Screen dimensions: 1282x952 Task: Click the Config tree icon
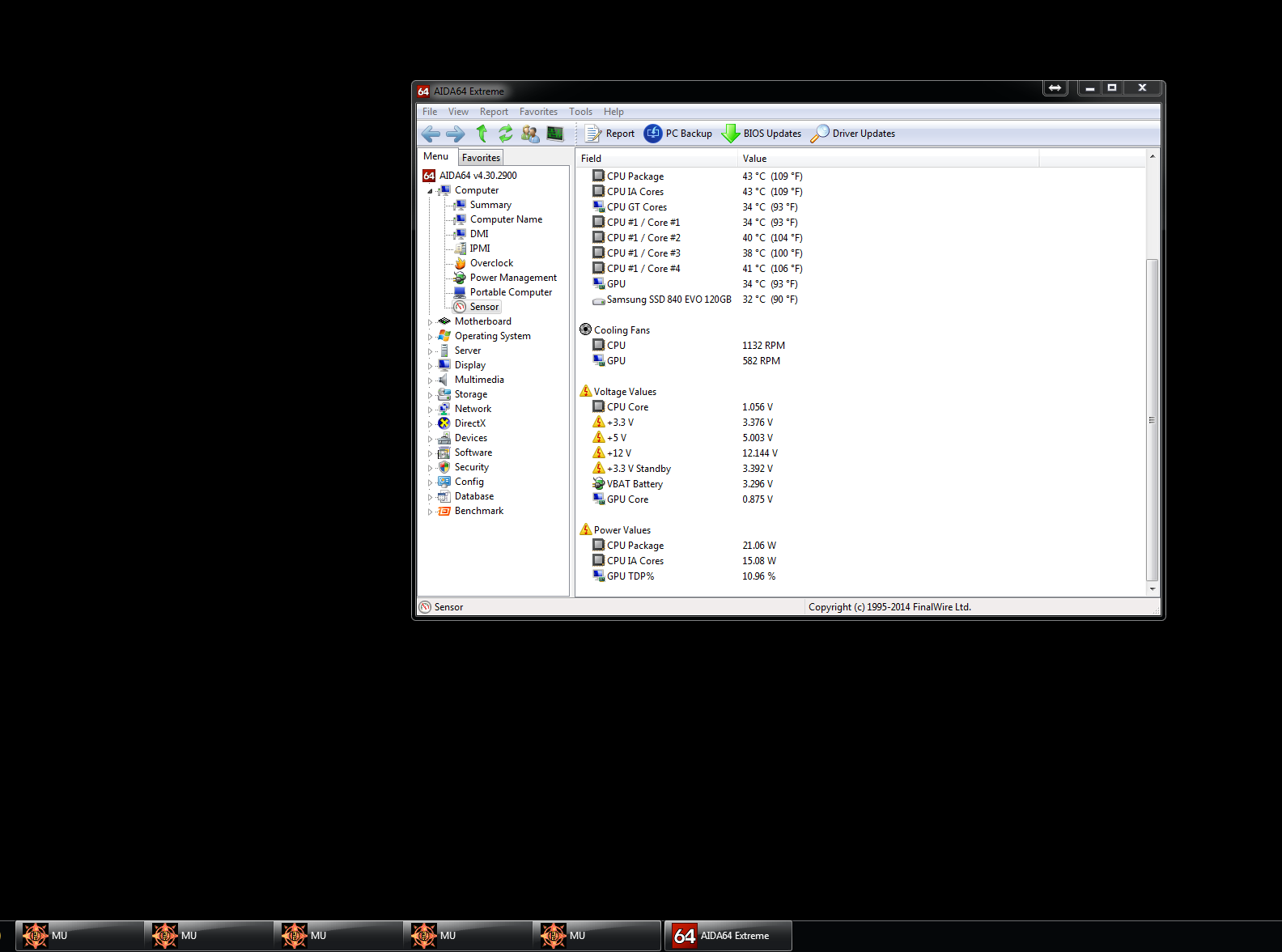click(444, 482)
